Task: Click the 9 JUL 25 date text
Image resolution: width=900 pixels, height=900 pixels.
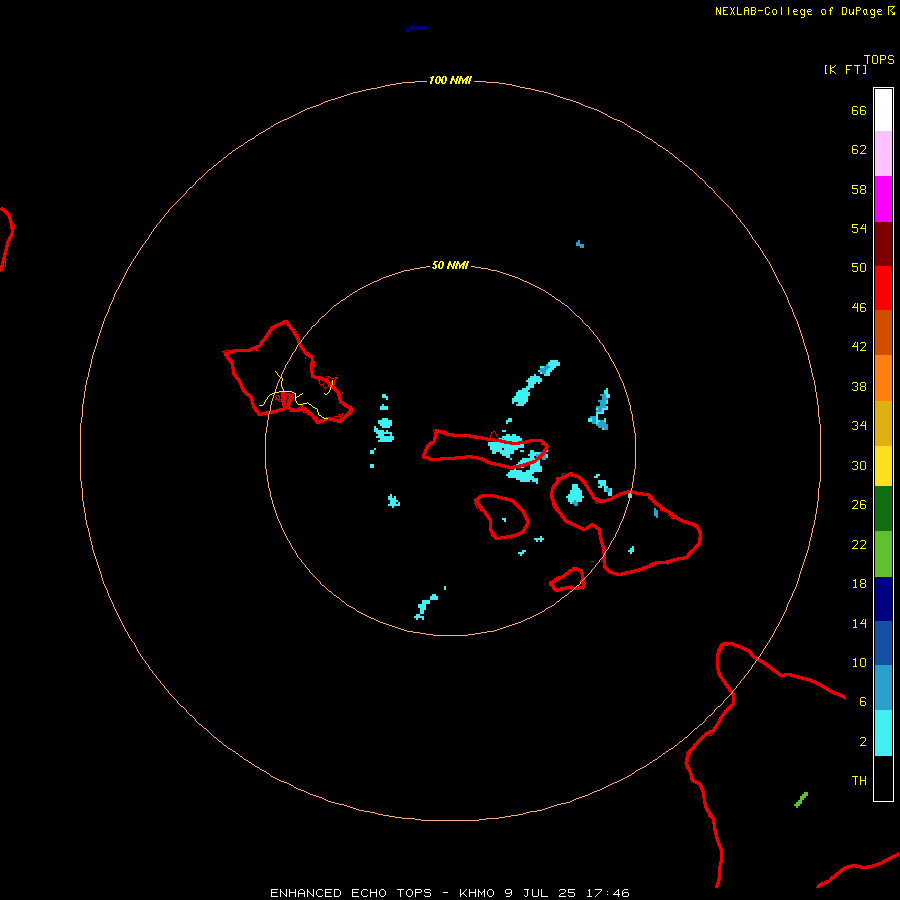Action: pos(540,893)
